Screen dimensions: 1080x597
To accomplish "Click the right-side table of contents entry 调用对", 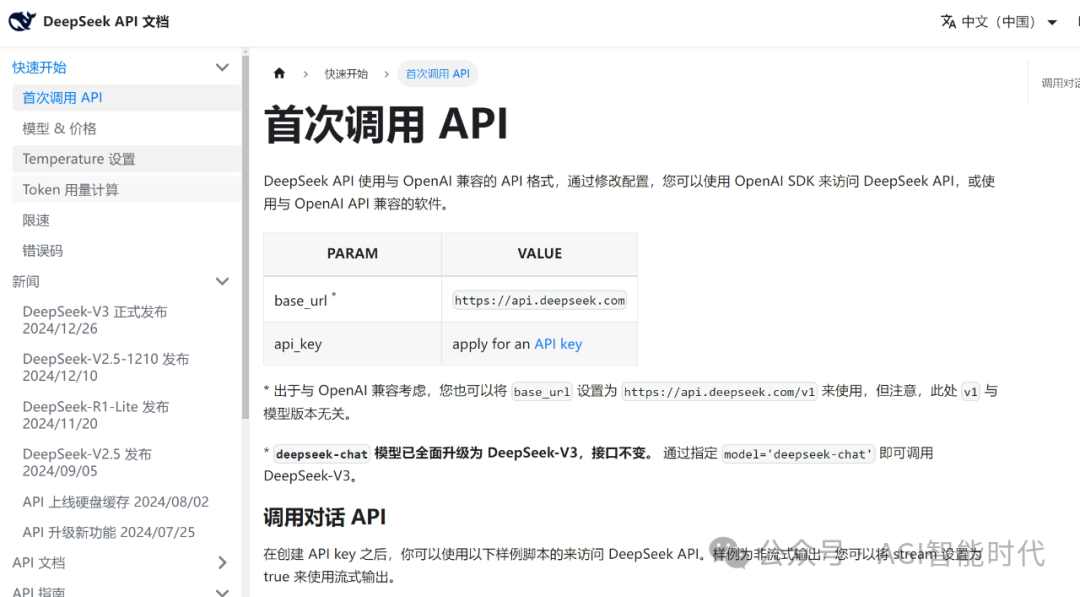I will (1060, 83).
